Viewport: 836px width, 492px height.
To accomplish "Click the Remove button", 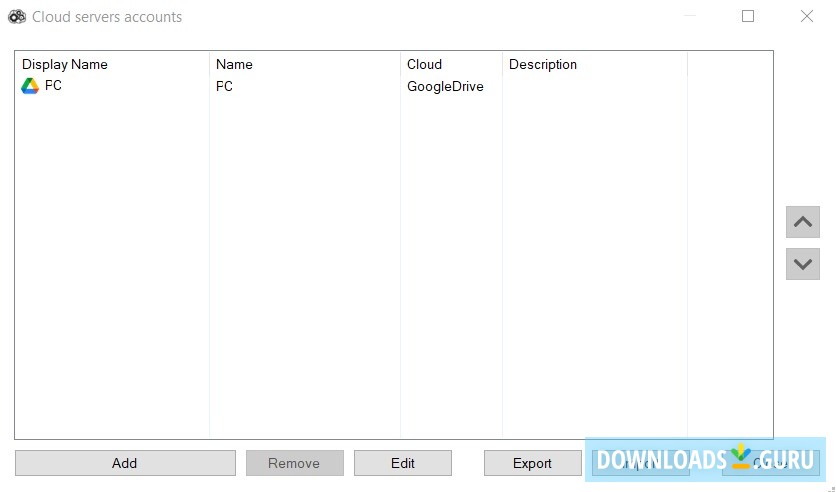I will point(294,463).
